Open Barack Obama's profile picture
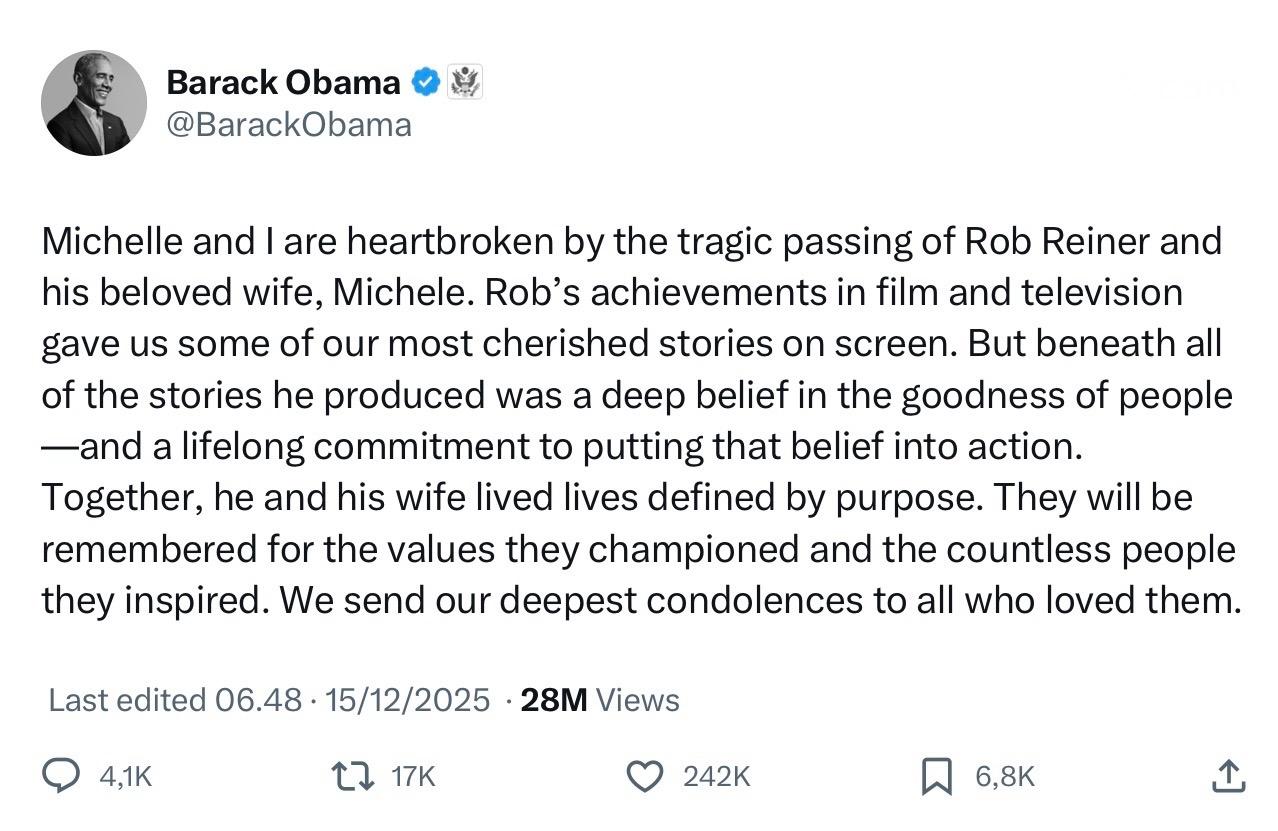This screenshot has width=1278, height=831. [93, 103]
